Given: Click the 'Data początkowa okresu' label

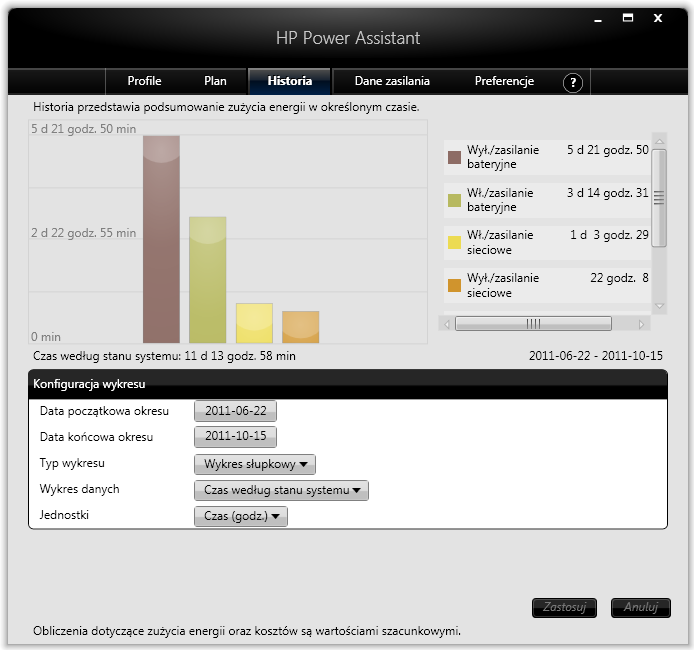Looking at the screenshot, I should (x=104, y=411).
